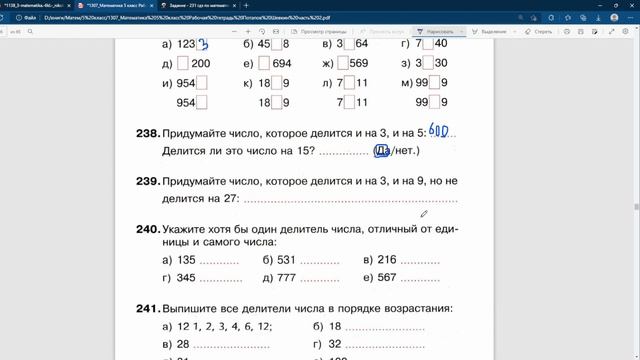Close the first '1138_3-matematika' tab
640x360 pixels.
tap(69, 6)
